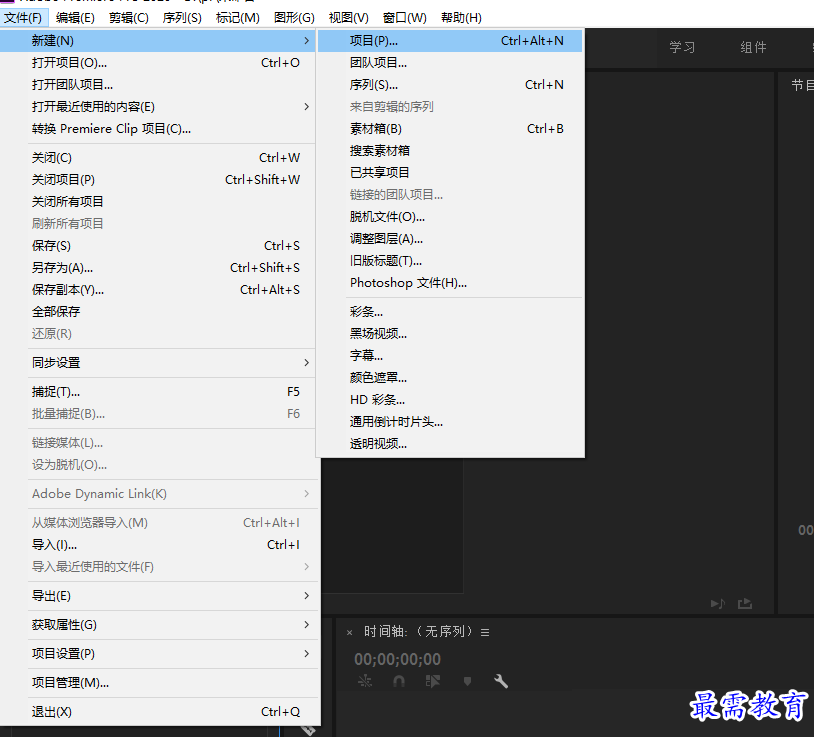Screen dimensions: 814x737
Task: Click 打开项目(O)... menu entry
Action: (158, 63)
